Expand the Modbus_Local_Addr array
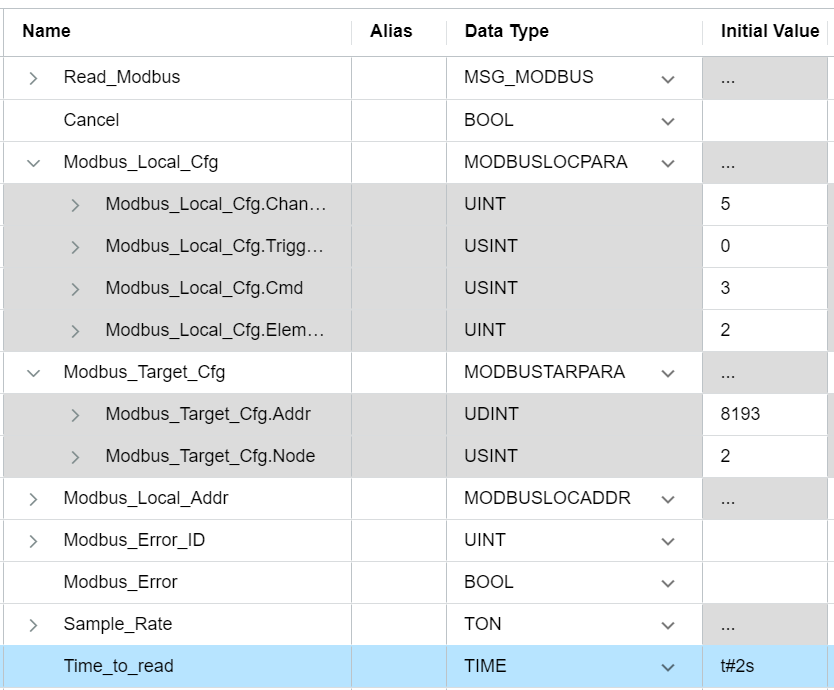The image size is (834, 690). tap(33, 499)
